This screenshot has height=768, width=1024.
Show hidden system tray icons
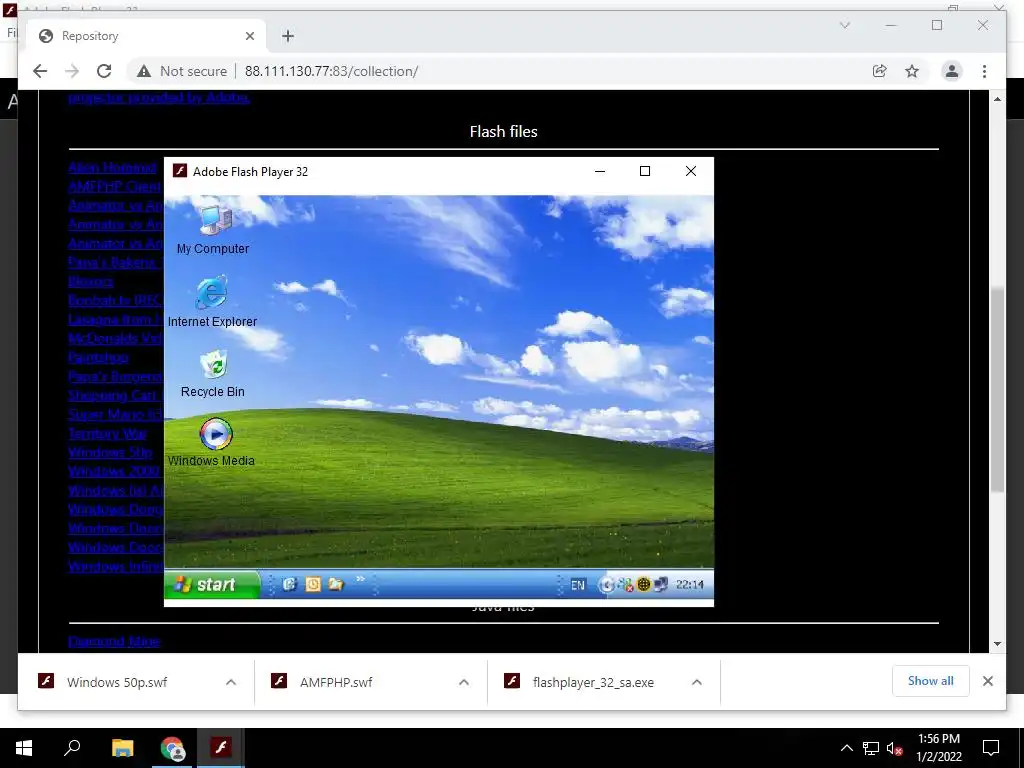pos(846,748)
